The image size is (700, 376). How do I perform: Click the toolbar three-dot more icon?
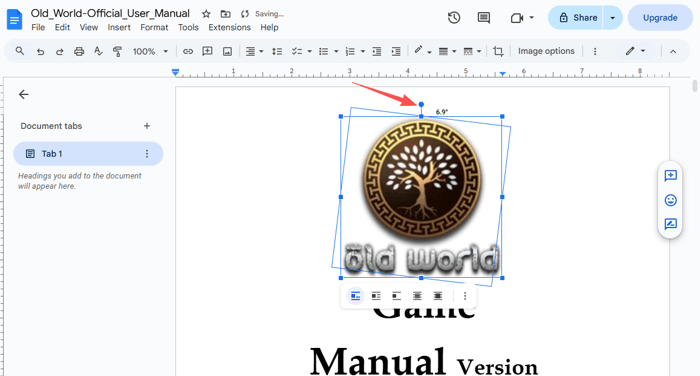pos(595,51)
